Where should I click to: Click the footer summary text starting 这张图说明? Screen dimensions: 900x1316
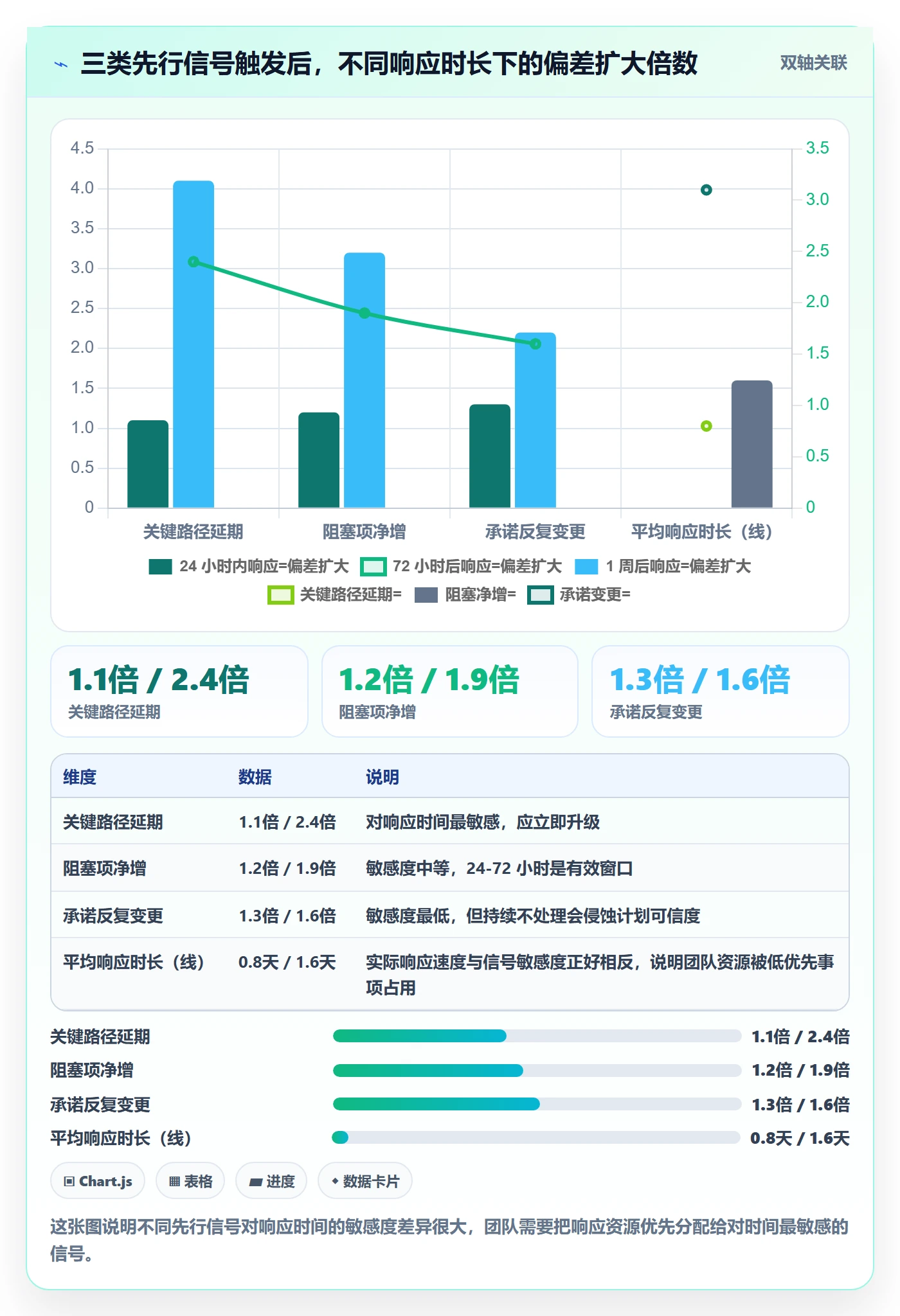click(449, 1240)
